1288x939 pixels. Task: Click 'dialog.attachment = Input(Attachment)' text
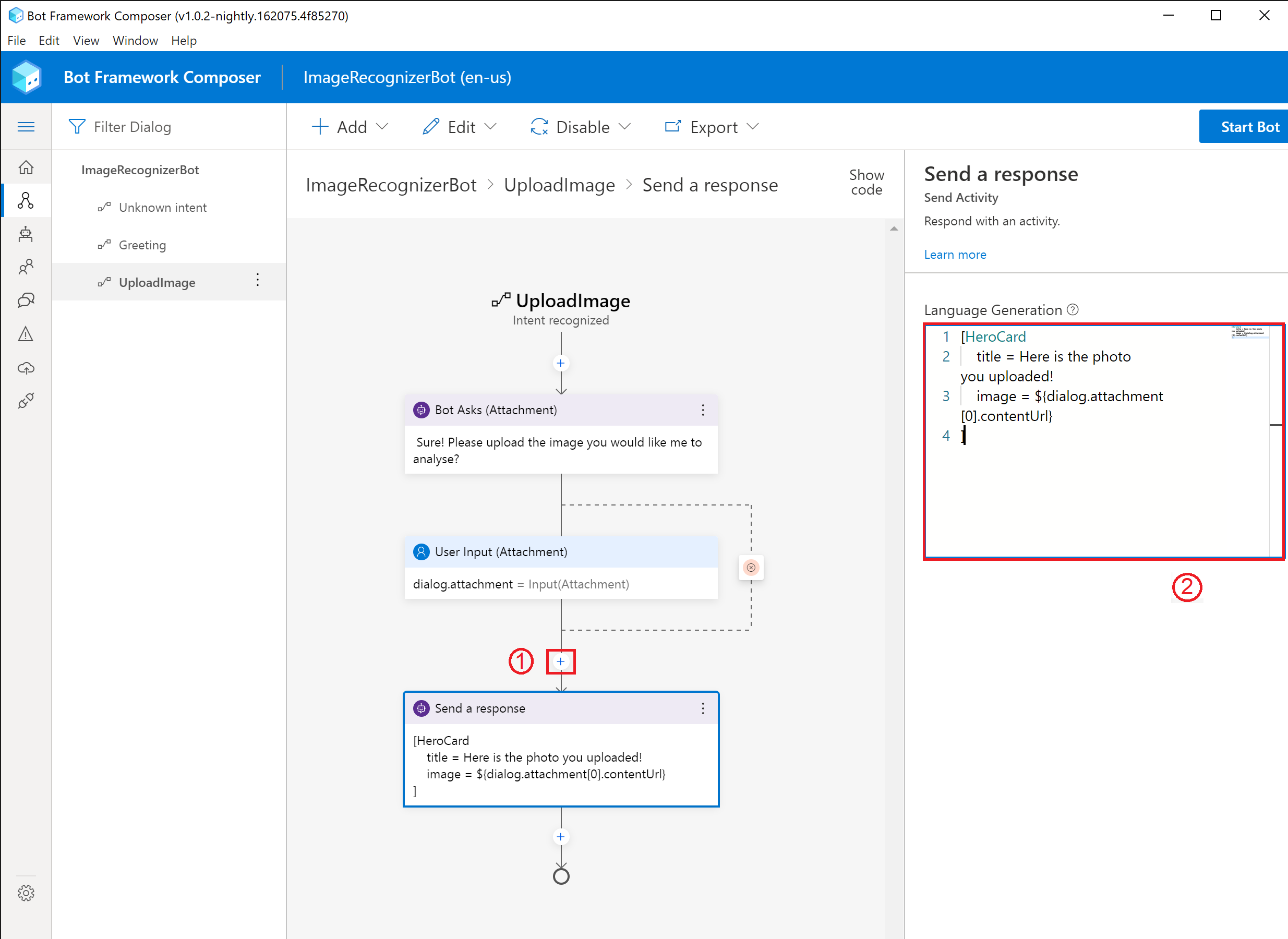click(521, 585)
